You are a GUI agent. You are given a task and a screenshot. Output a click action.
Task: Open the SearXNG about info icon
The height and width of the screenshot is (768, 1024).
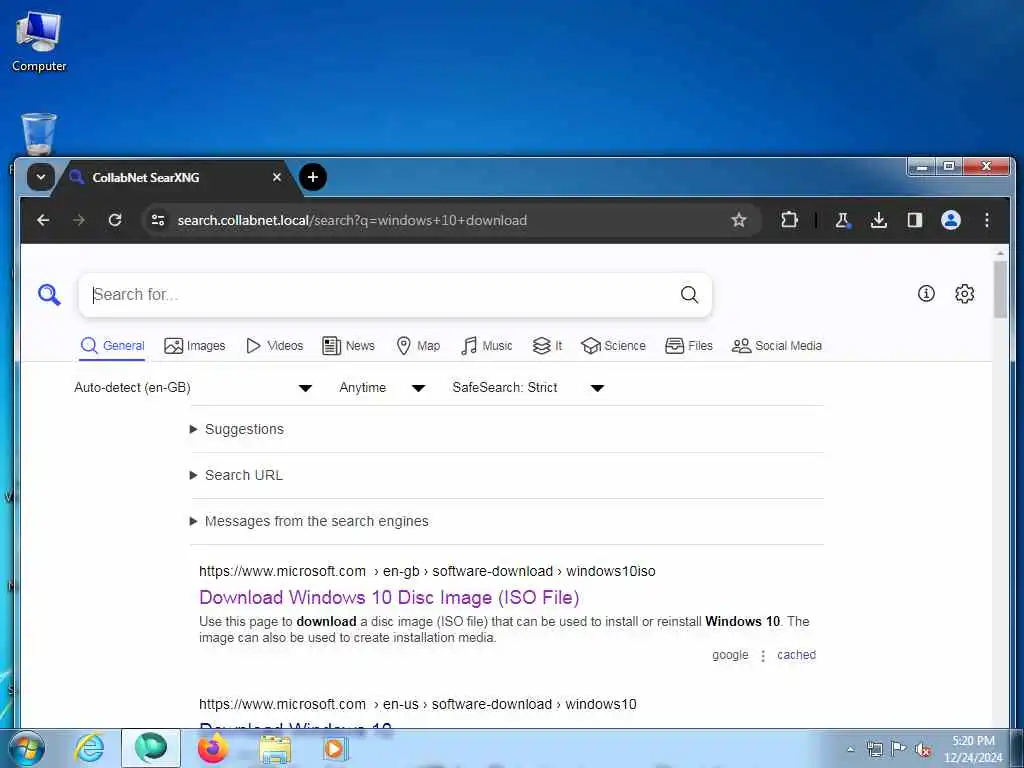(x=926, y=294)
